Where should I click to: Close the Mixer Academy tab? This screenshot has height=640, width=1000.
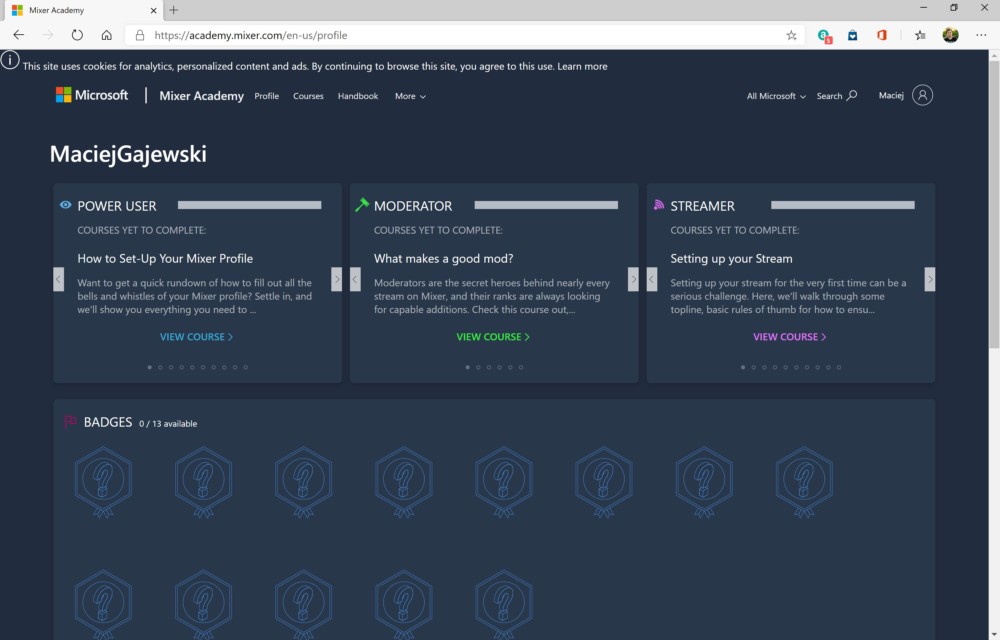click(154, 10)
